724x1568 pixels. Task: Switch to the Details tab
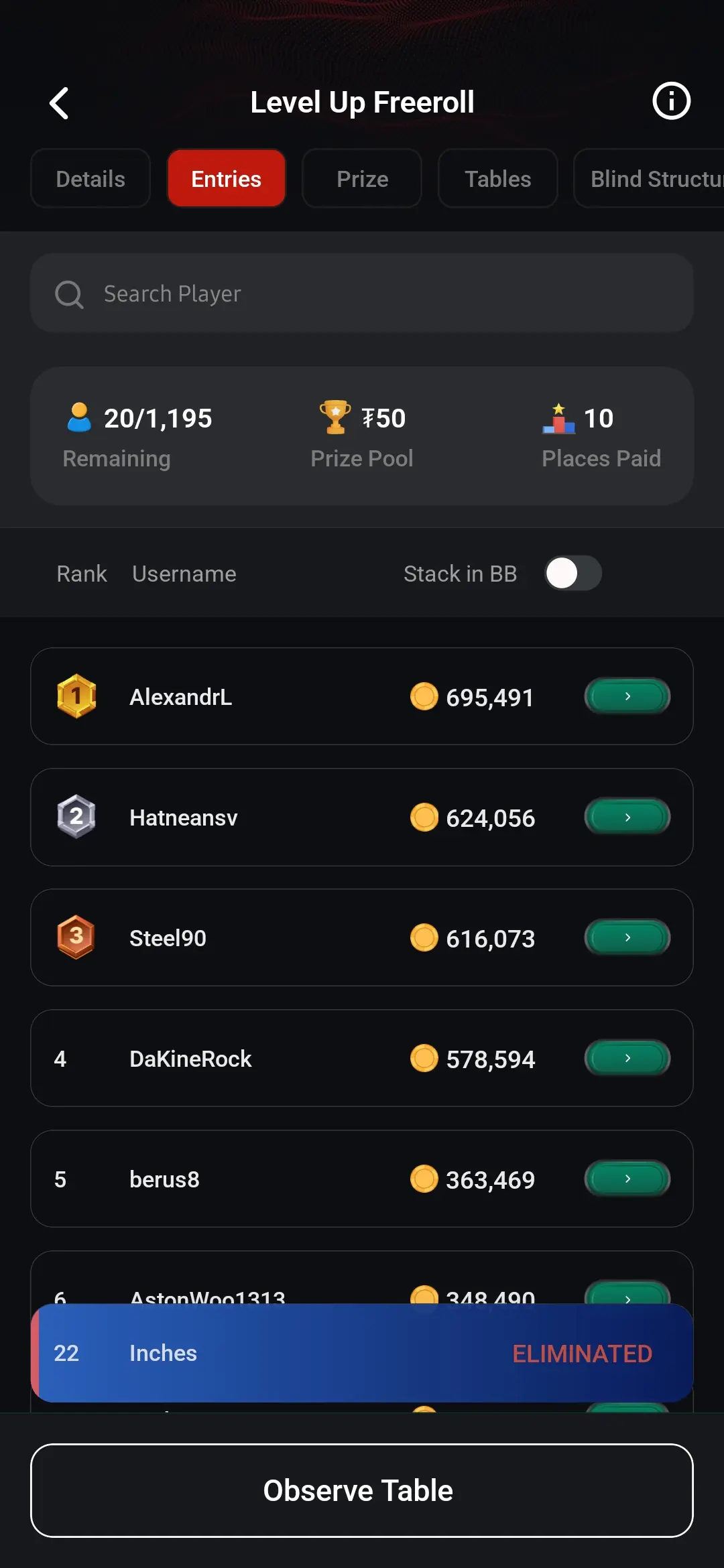coord(90,179)
